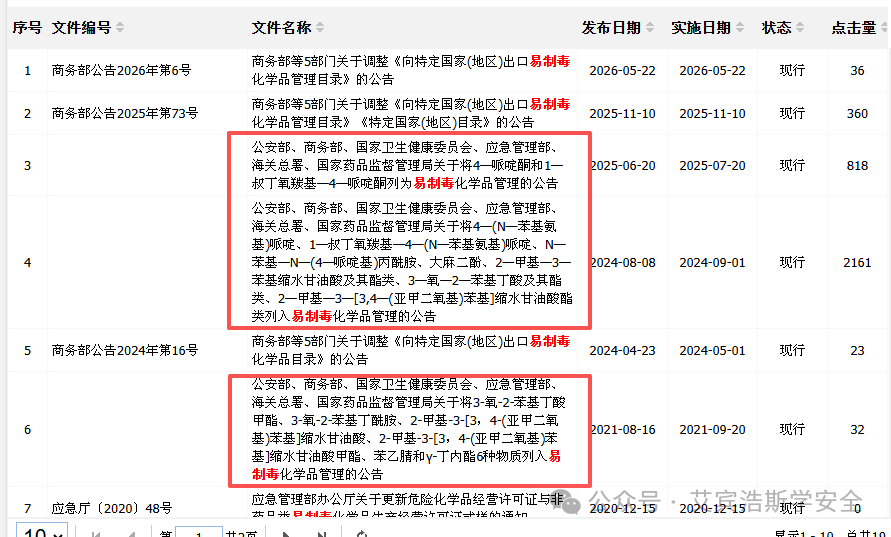Select publish date 2024-08-08 cell

(623, 263)
